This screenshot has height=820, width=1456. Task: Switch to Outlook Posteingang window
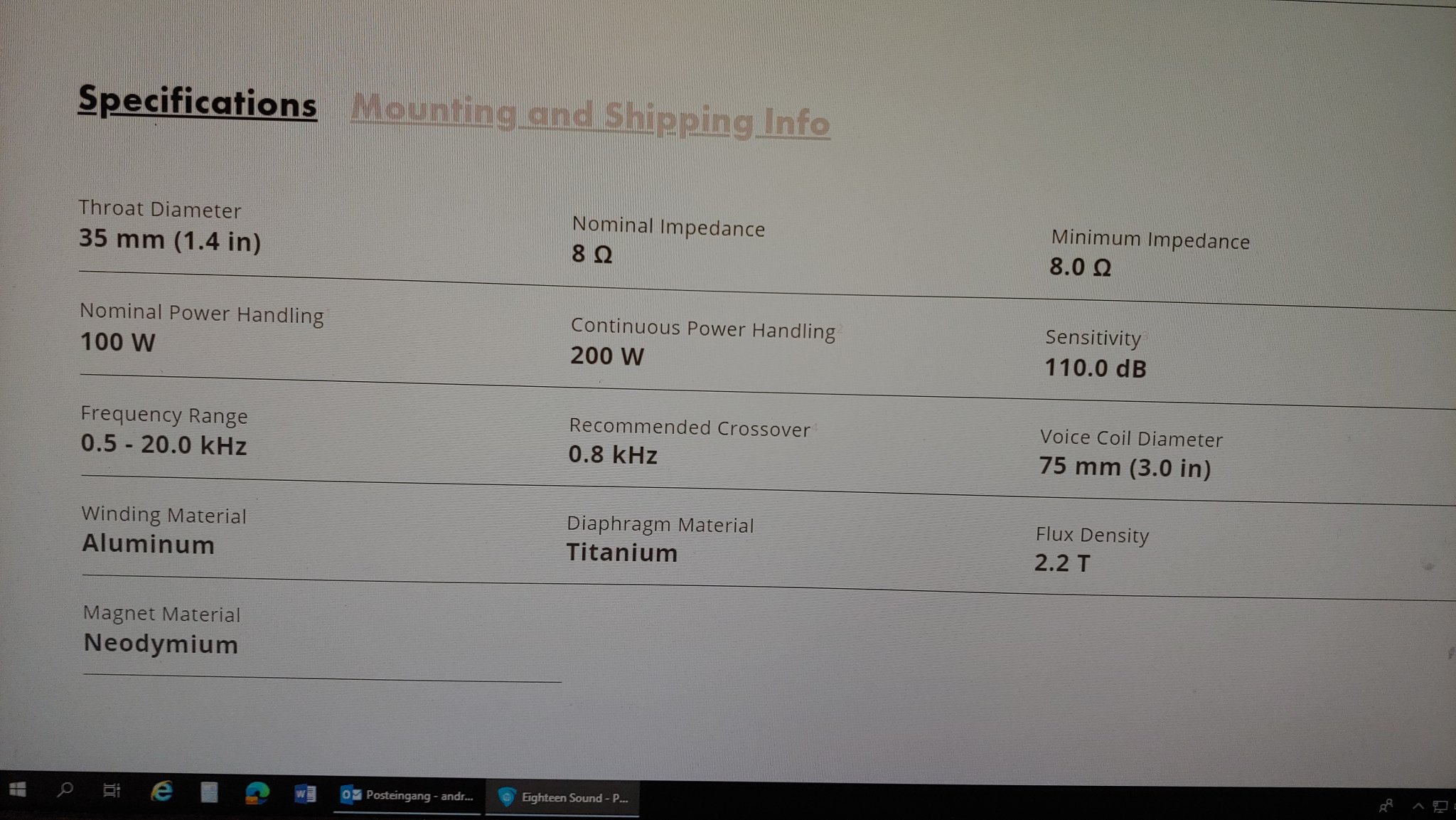408,796
